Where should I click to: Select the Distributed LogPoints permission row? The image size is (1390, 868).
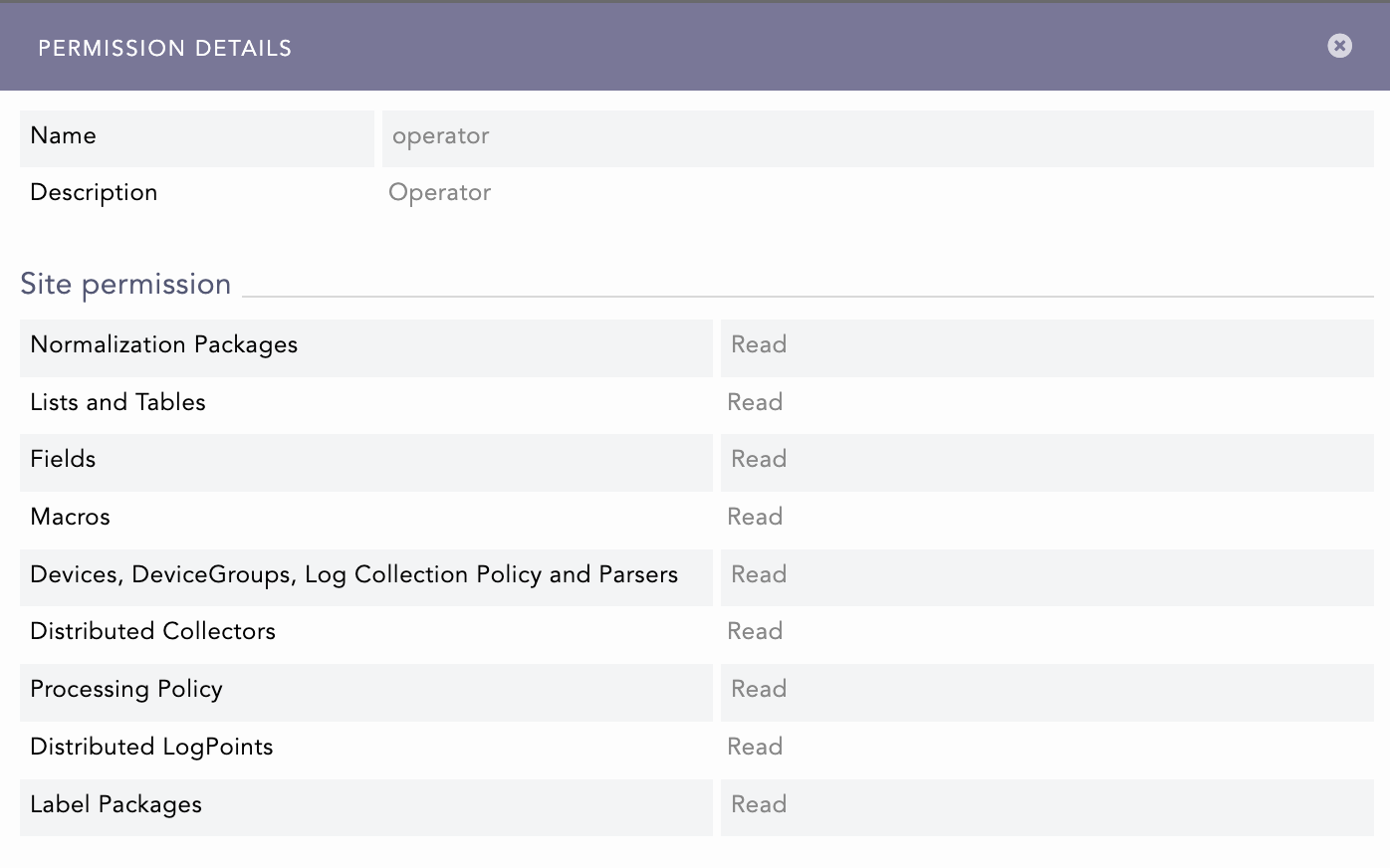pyautogui.click(x=365, y=748)
